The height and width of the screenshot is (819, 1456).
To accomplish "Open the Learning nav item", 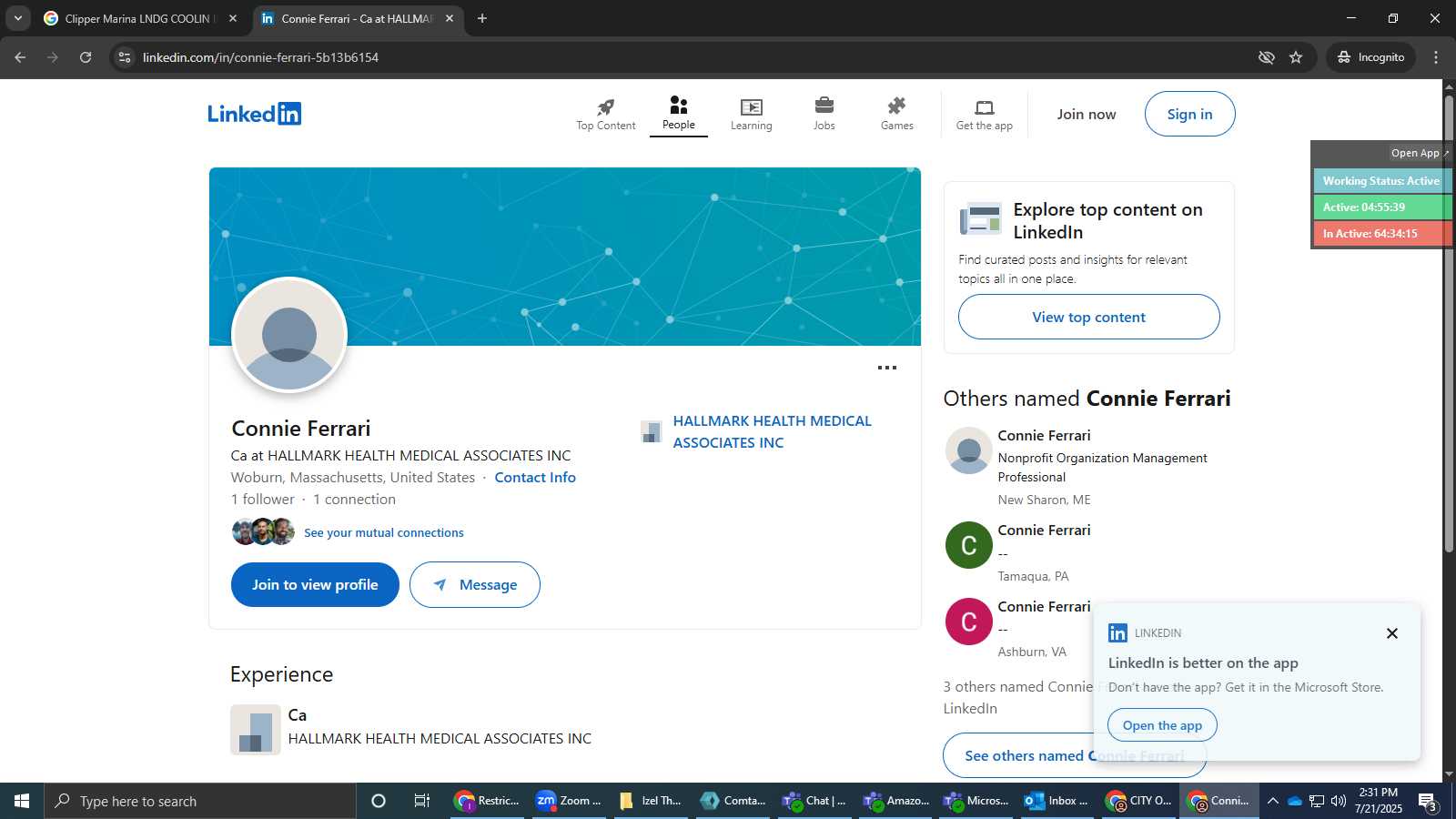I will coord(751,115).
